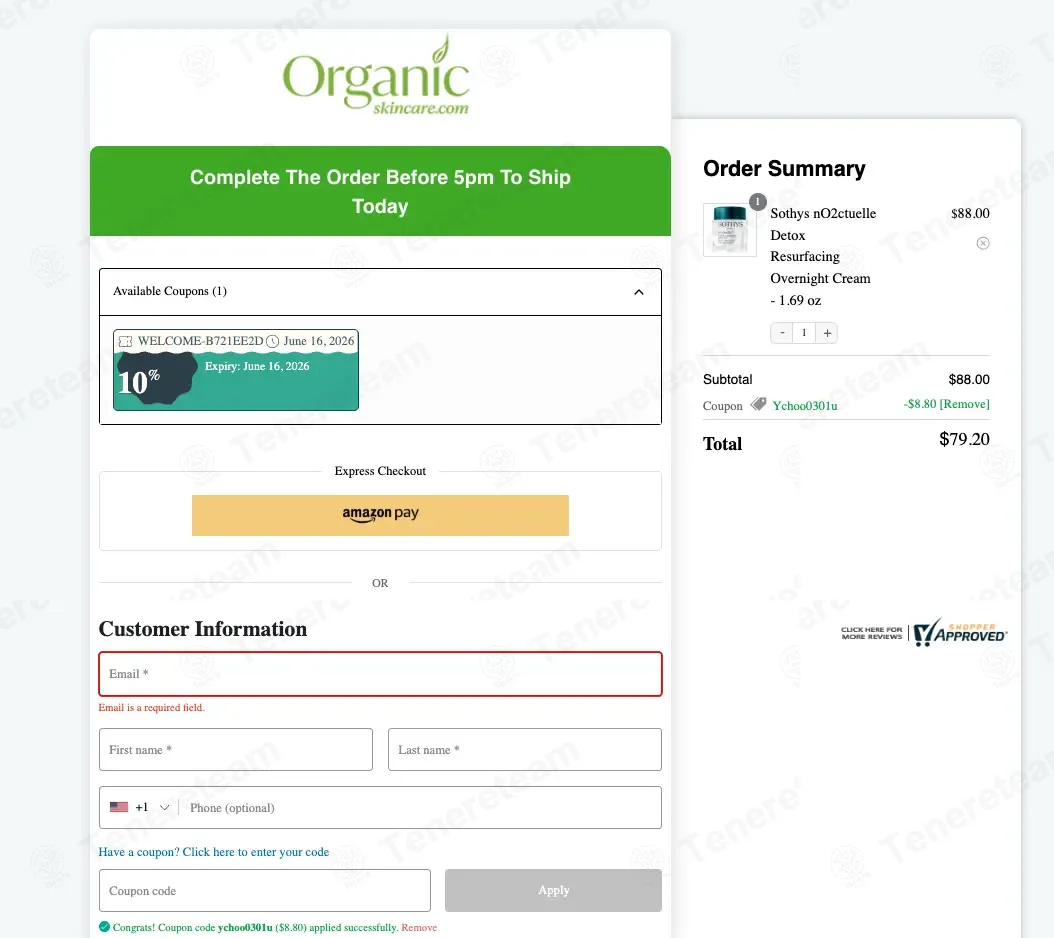Click the Last name field

(x=524, y=749)
